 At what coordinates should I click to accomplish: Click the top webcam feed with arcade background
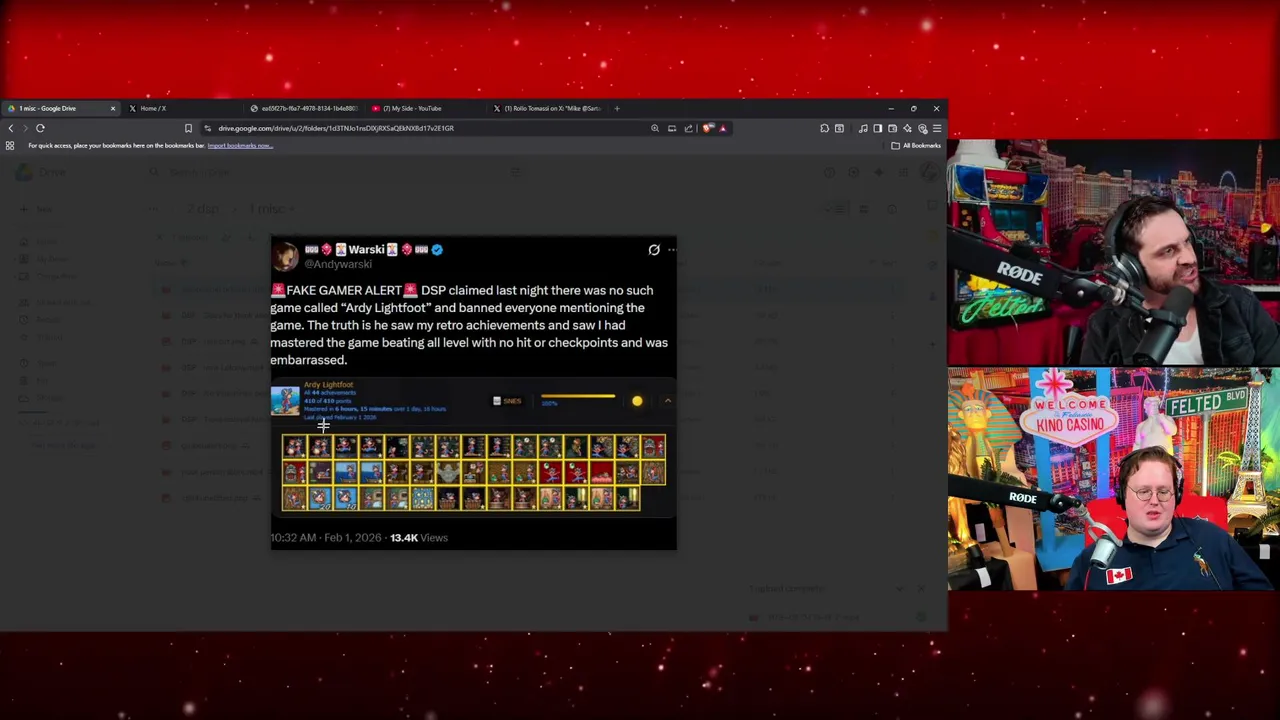click(1114, 253)
